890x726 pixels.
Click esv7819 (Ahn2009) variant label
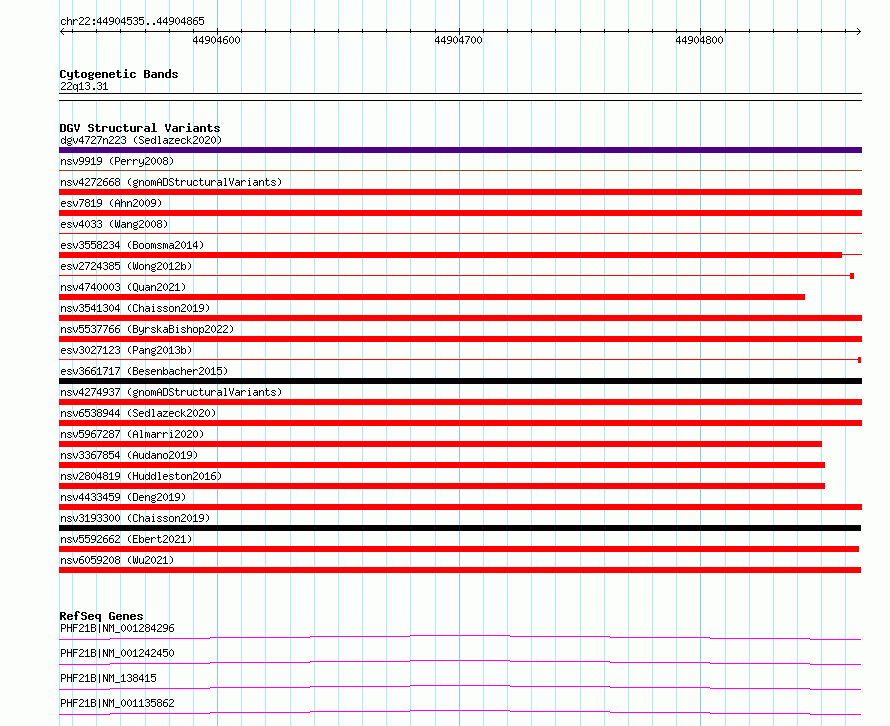tap(111, 203)
